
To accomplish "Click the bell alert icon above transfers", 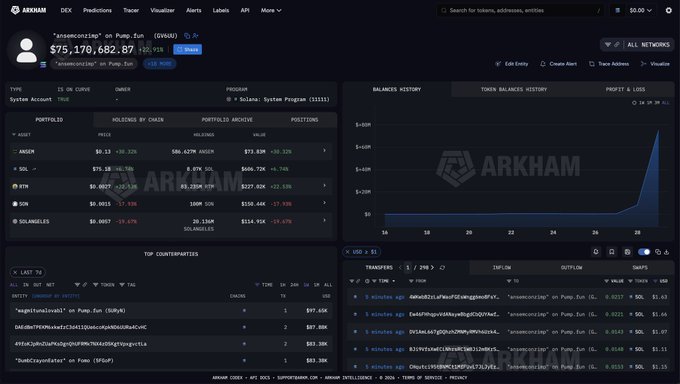I will (x=596, y=252).
